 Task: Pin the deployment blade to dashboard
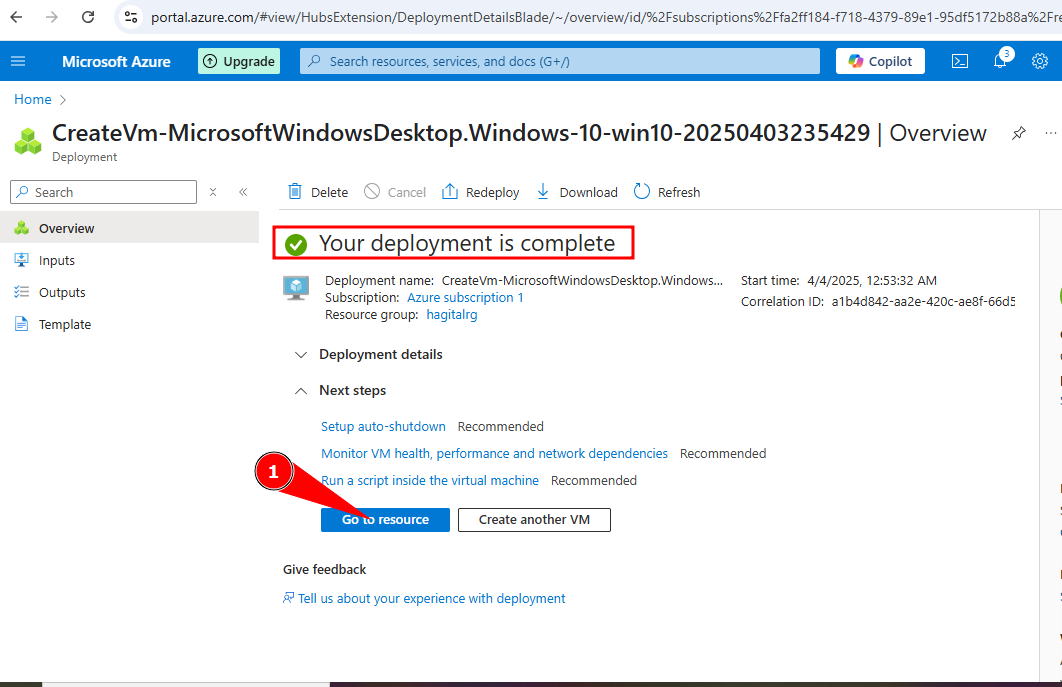point(1019,133)
